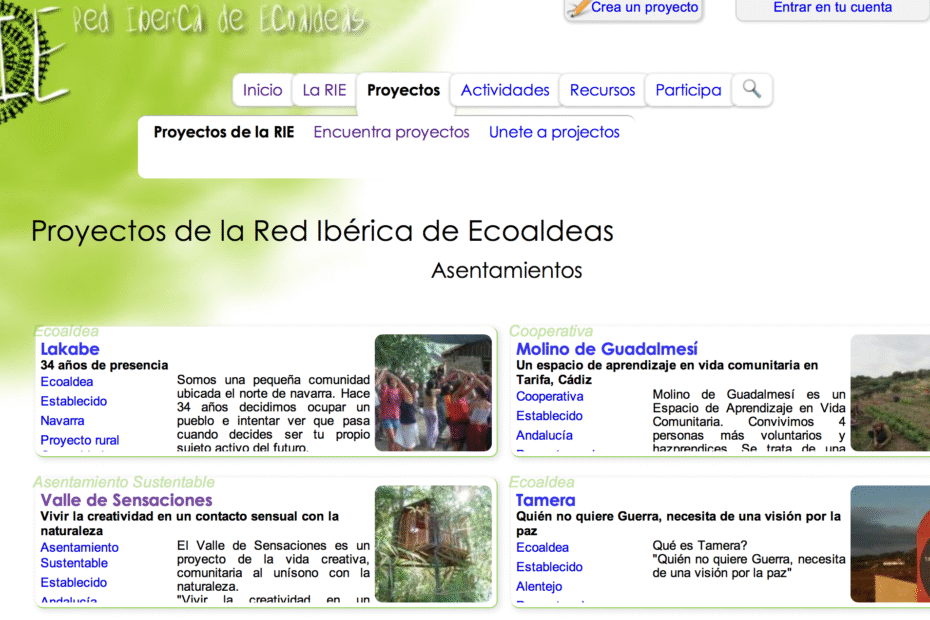Image resolution: width=930 pixels, height=620 pixels.
Task: Click the Cooperativa tag under Molino de Guadalmesí
Action: tap(549, 396)
